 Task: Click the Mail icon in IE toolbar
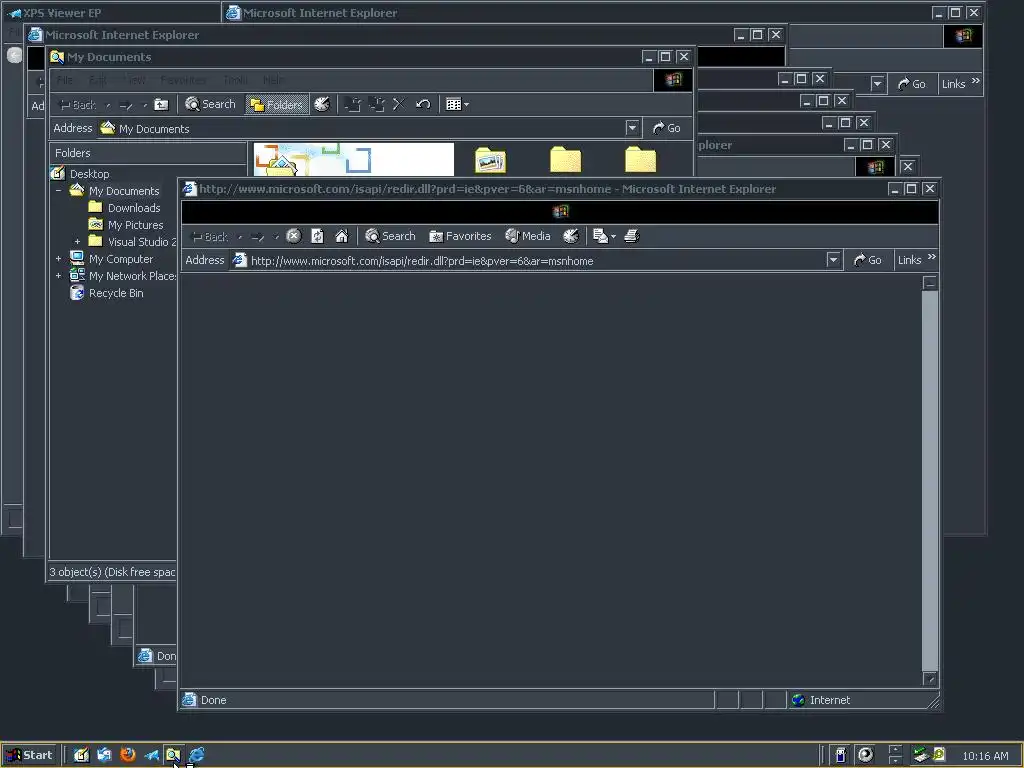(x=600, y=236)
